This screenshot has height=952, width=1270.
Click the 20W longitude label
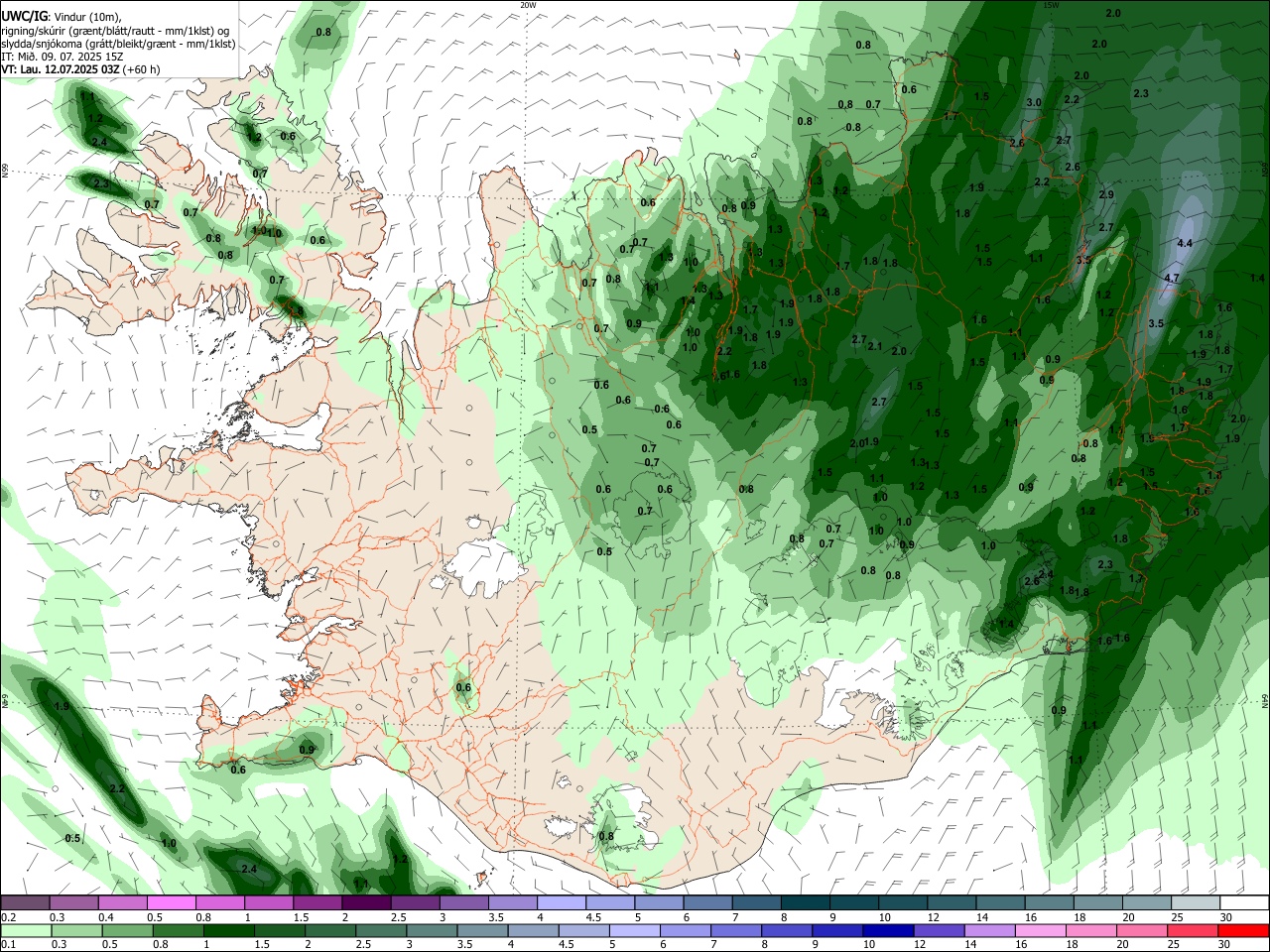click(x=529, y=5)
